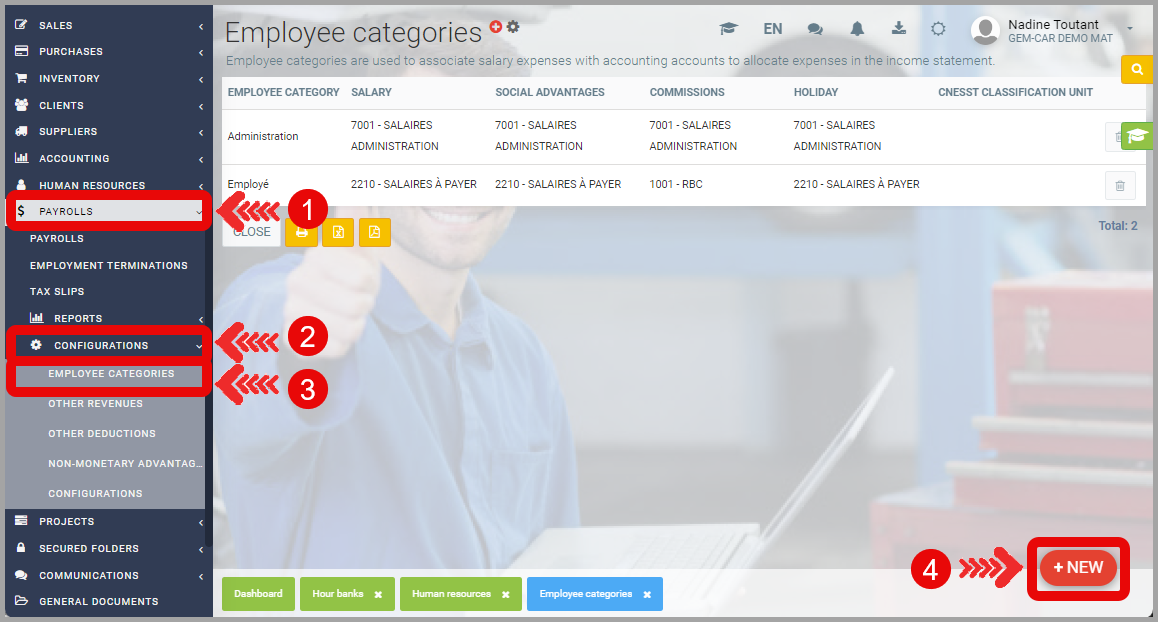1158x622 pixels.
Task: Click the red plus icon beside the title
Action: [x=496, y=27]
